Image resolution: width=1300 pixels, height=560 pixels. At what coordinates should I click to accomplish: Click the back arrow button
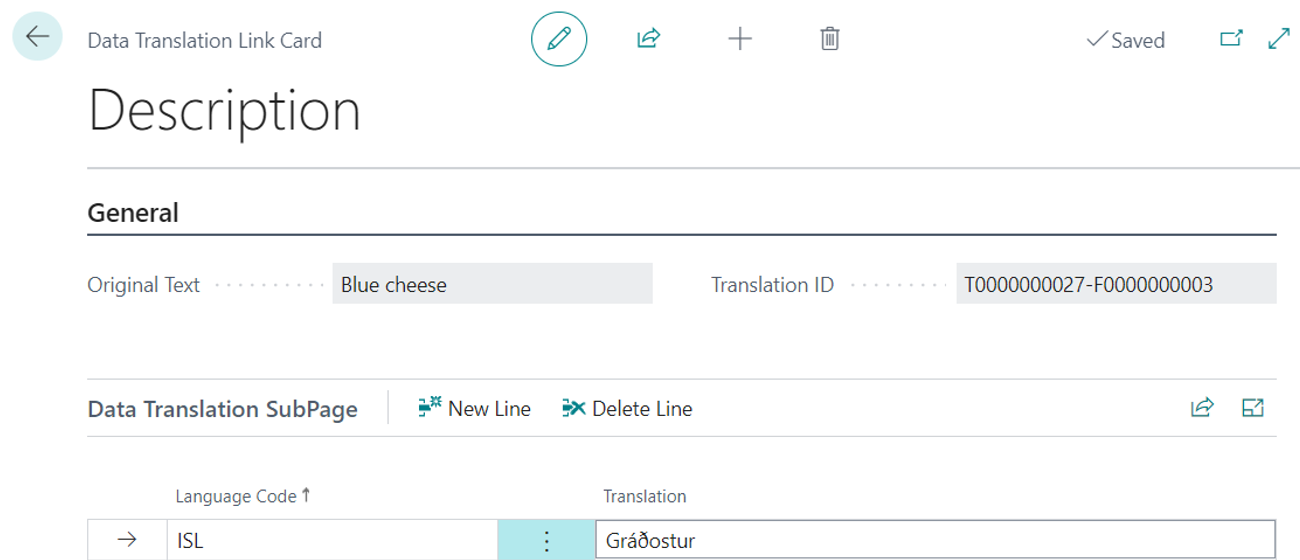pyautogui.click(x=38, y=38)
